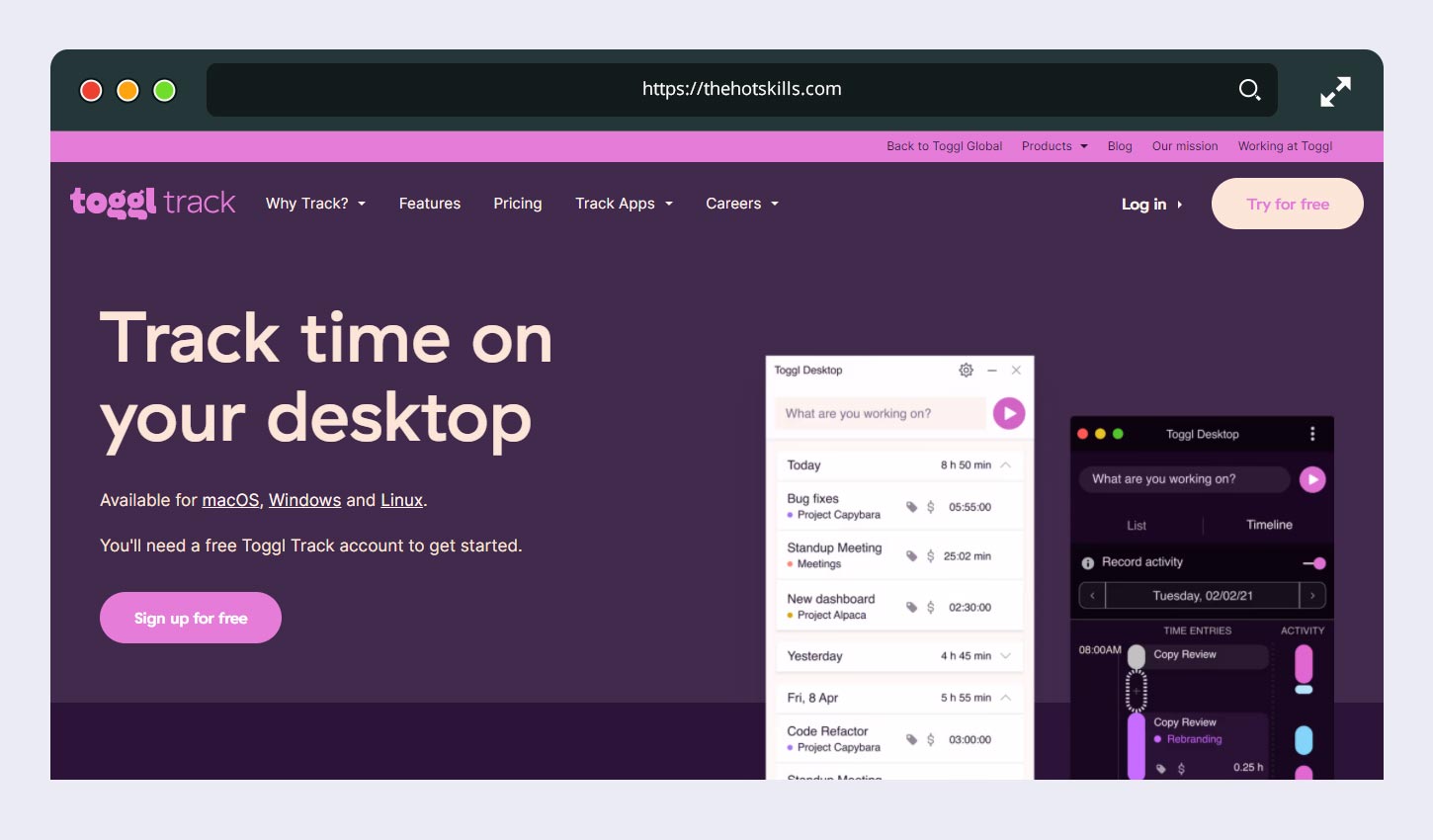Image resolution: width=1433 pixels, height=840 pixels.
Task: Click the 02:30:00 duration
Action: click(969, 608)
